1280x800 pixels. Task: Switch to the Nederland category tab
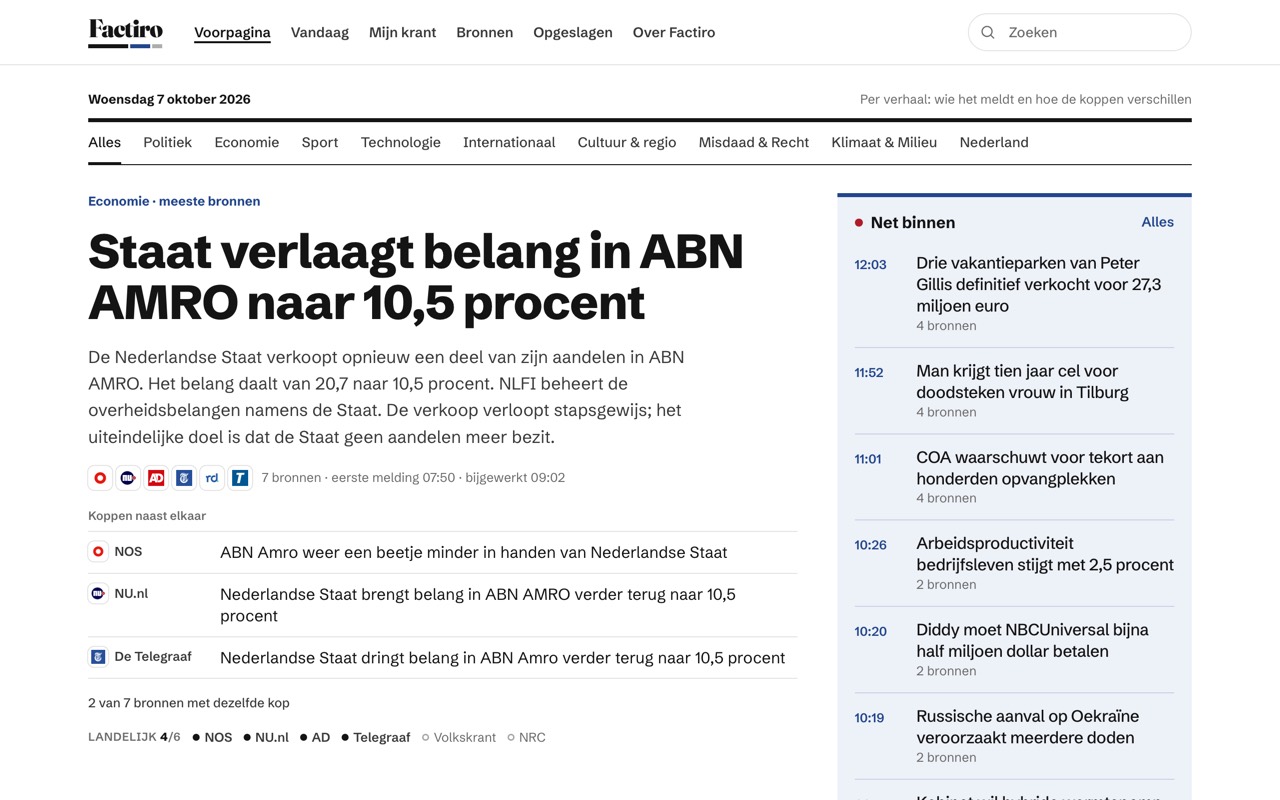point(994,142)
